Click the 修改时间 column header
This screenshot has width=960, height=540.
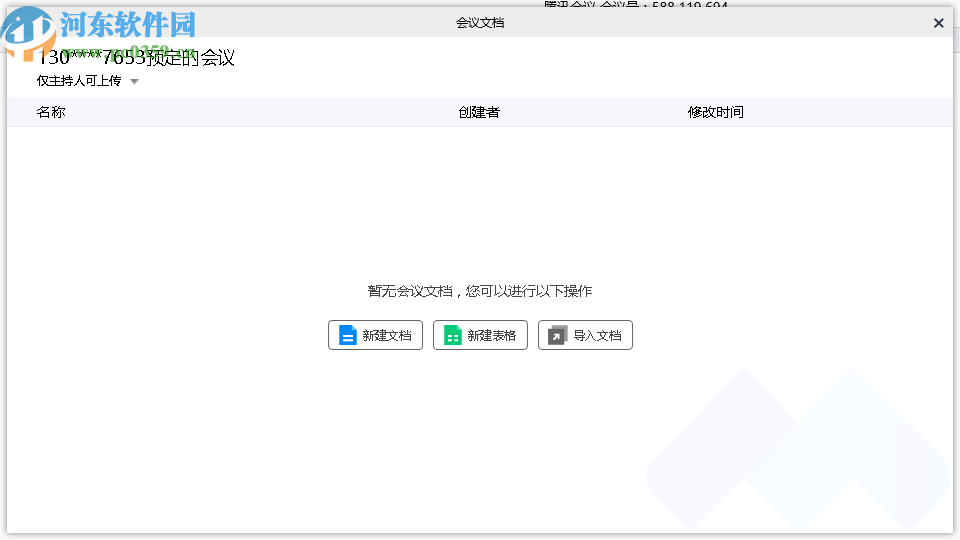(716, 112)
